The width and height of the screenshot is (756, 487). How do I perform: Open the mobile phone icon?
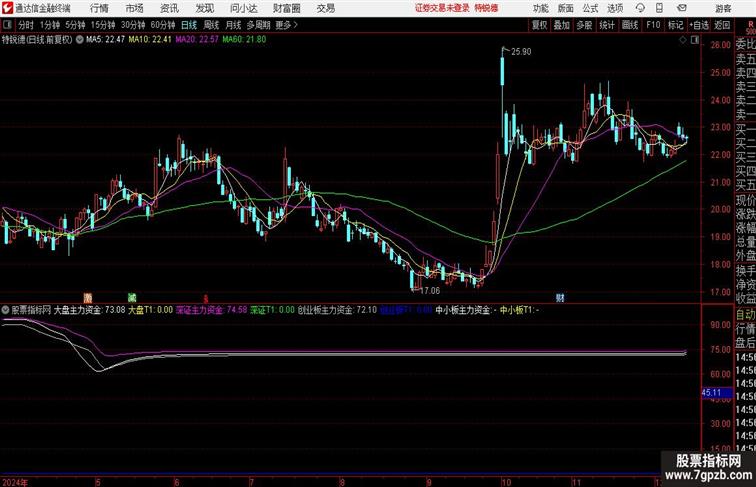[660, 8]
